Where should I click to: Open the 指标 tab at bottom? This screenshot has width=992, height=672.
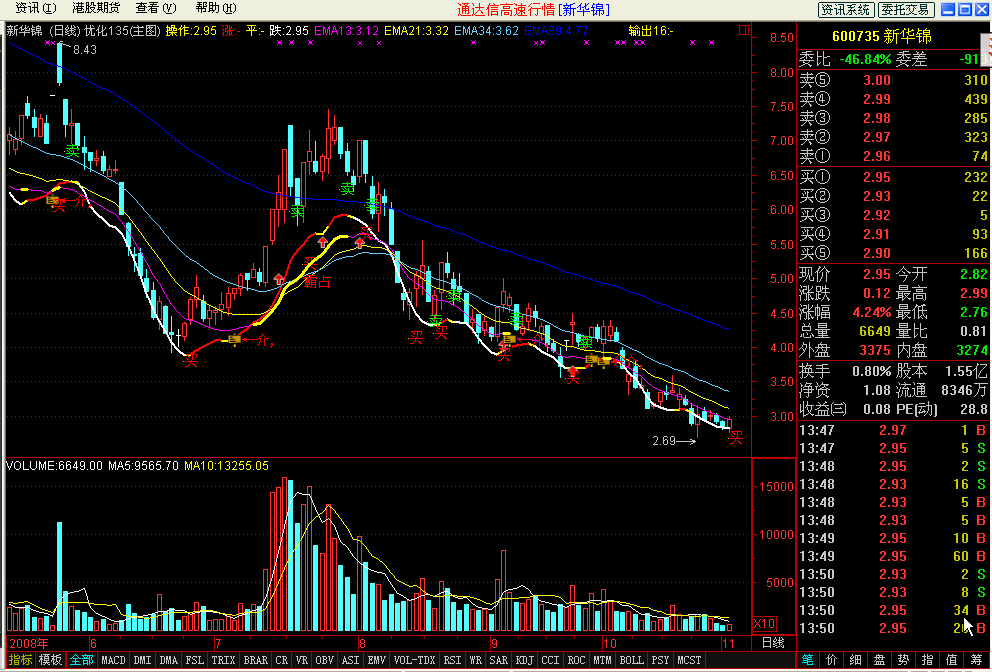click(x=20, y=660)
